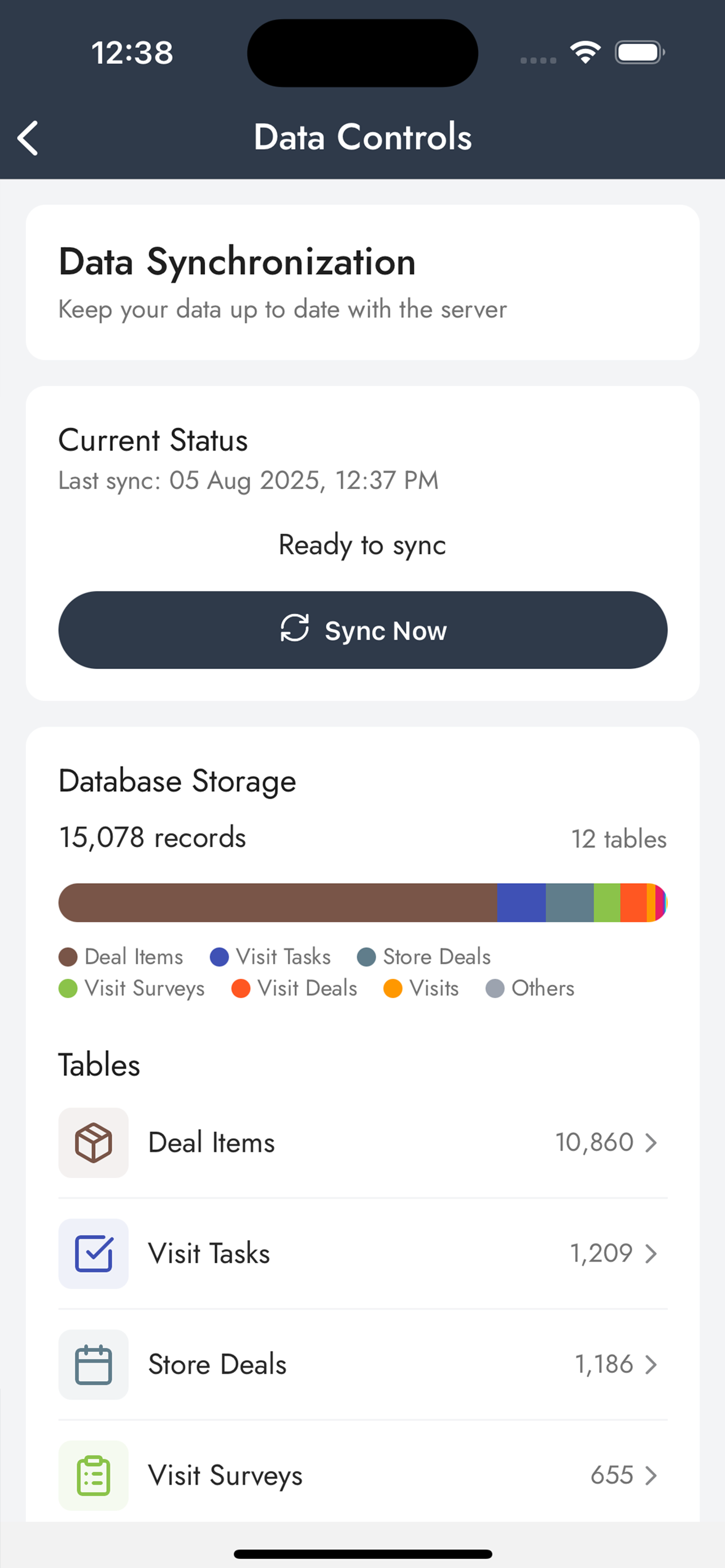Select the brown Deal Items bar segment
Screen dimensions: 725x1568
(x=278, y=903)
